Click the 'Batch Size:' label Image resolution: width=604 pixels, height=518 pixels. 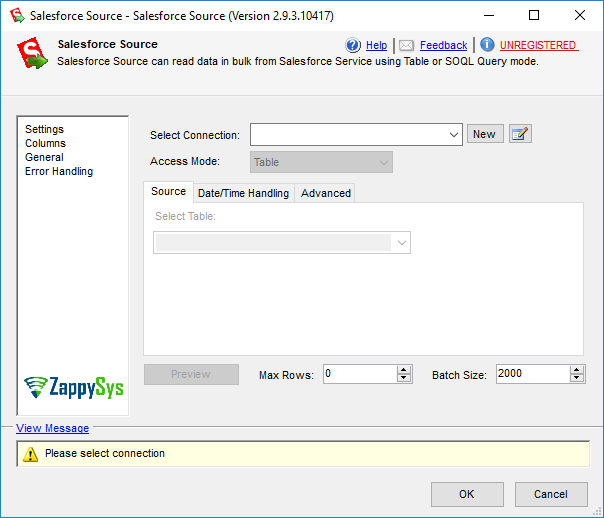coord(459,375)
